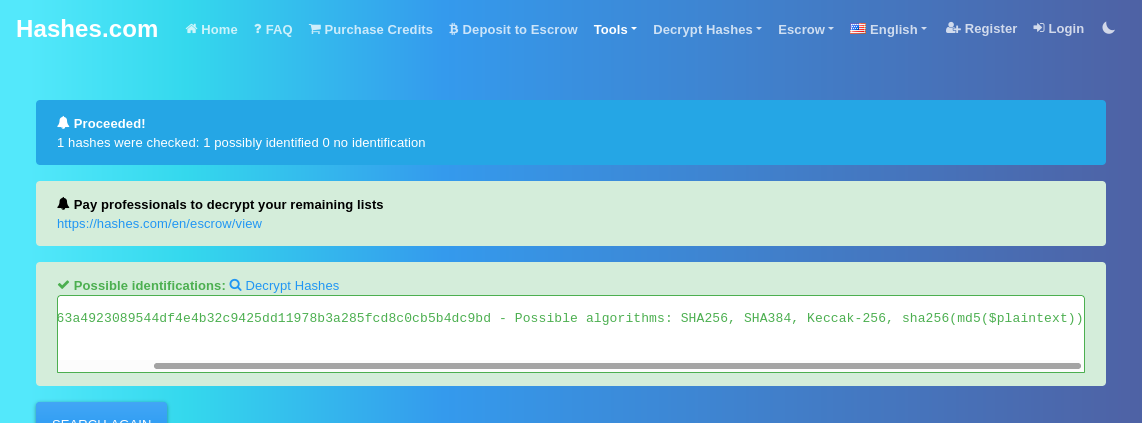Click the Home house icon
This screenshot has height=423, width=1142.
pos(192,29)
